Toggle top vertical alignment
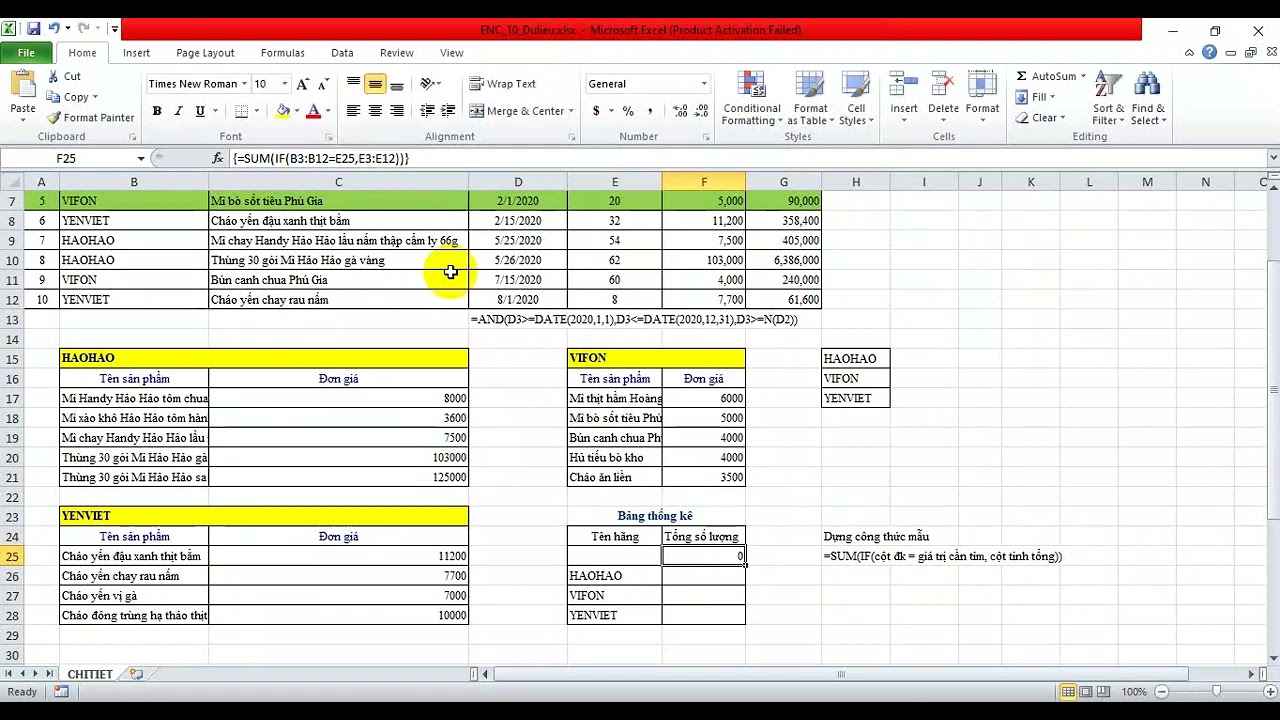This screenshot has height=720, width=1280. coord(354,84)
